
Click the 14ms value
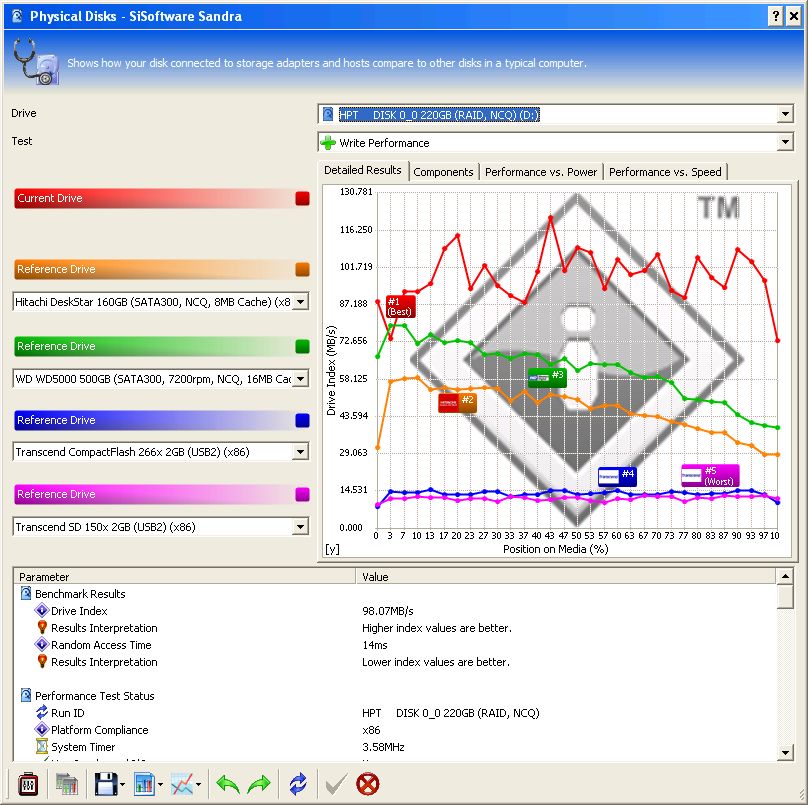(375, 645)
